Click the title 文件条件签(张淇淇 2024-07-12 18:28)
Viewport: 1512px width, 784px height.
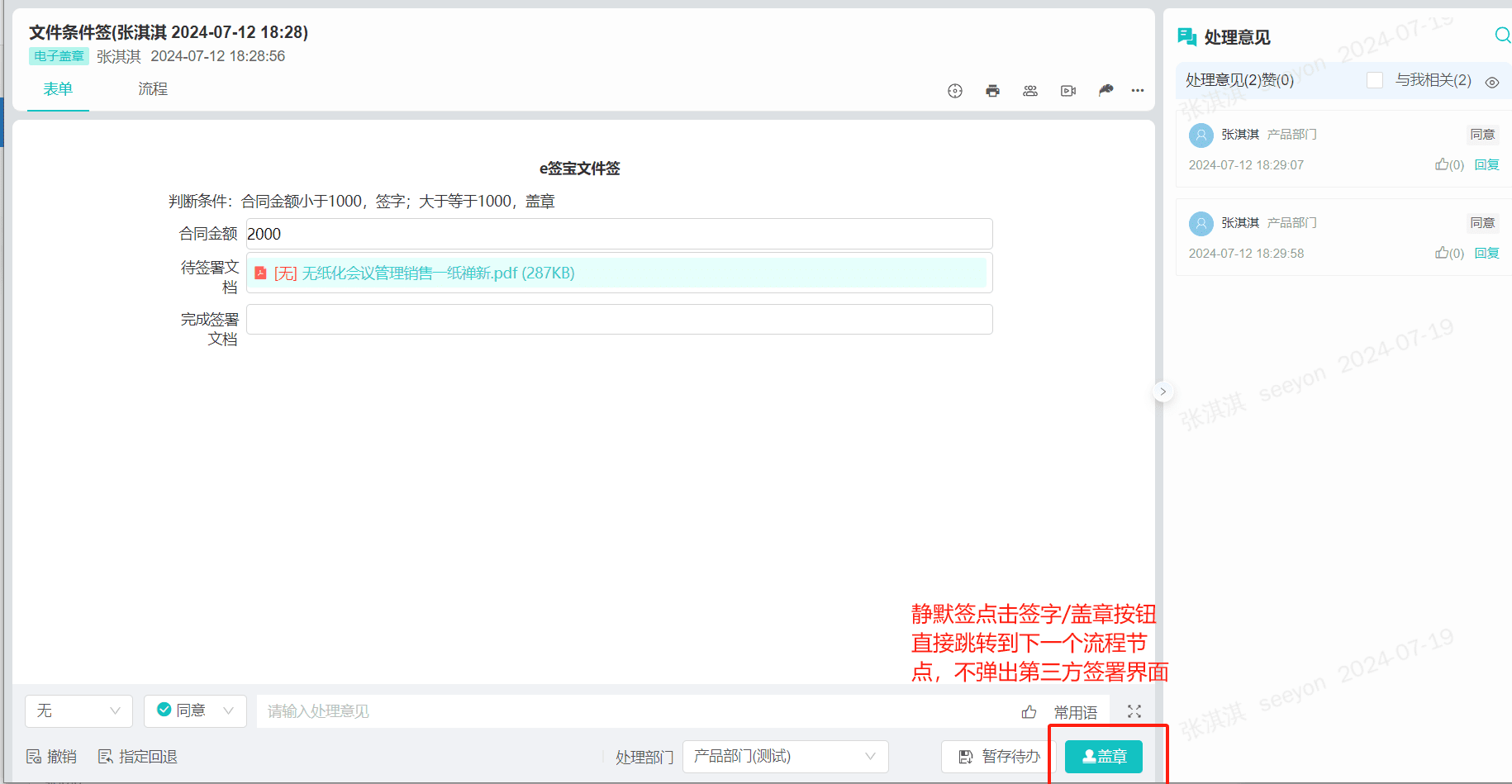[x=169, y=32]
